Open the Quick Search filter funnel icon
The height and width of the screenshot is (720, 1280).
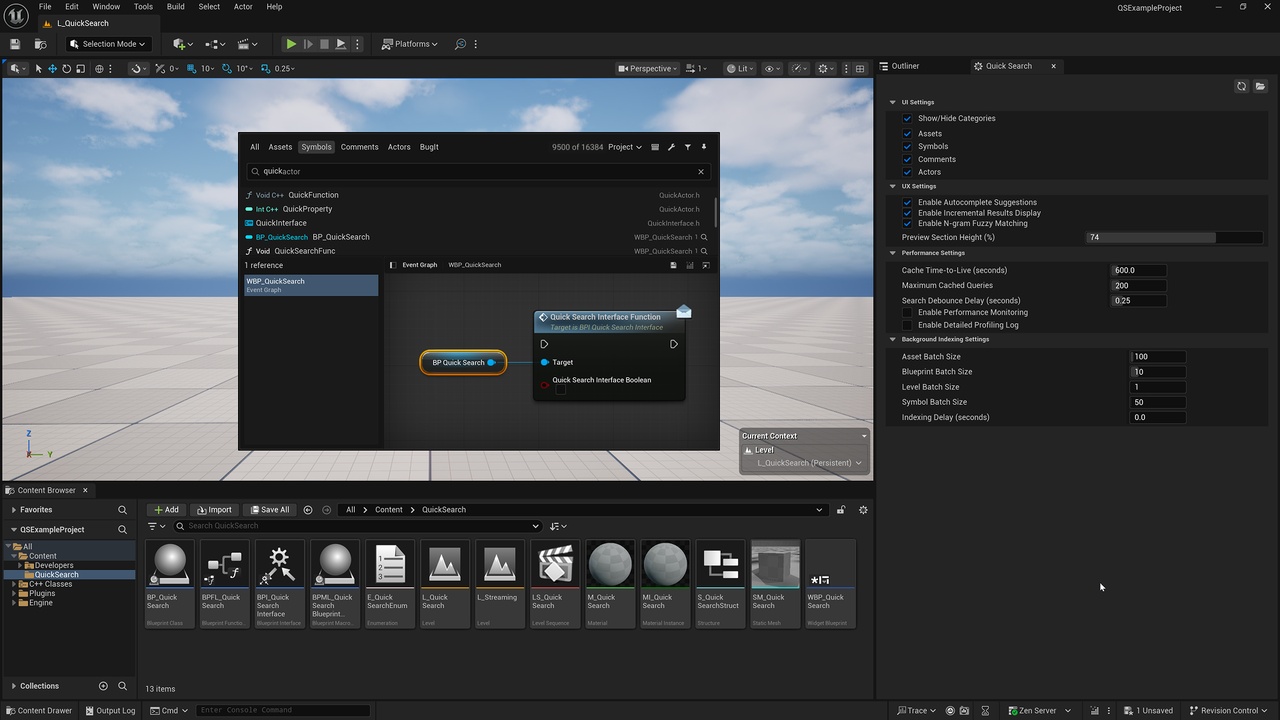click(x=687, y=147)
